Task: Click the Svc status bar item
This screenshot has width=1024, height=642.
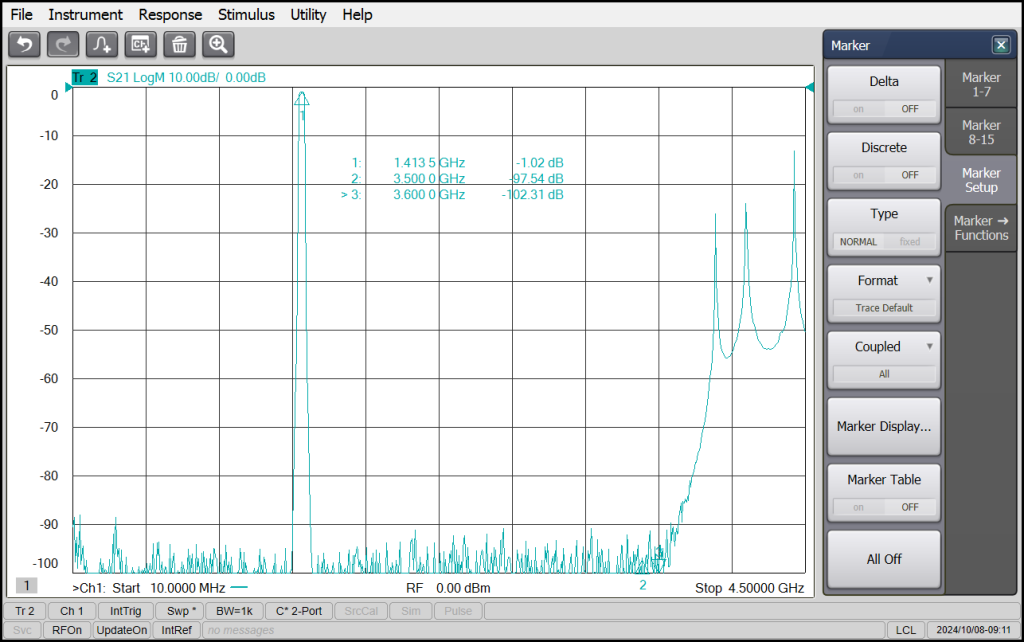Action: (x=22, y=630)
